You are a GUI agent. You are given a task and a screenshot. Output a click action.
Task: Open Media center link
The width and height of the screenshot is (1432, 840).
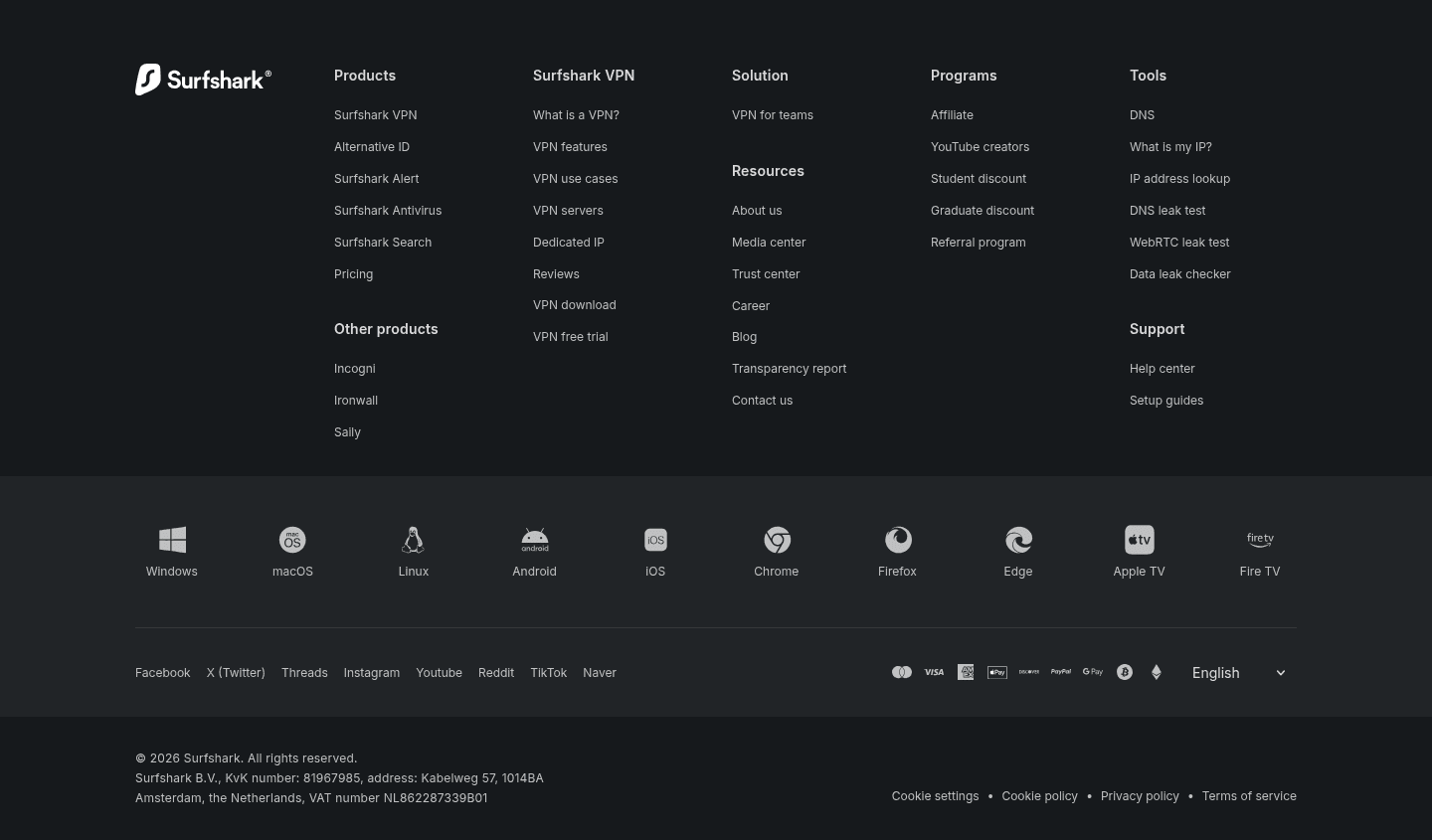[769, 243]
